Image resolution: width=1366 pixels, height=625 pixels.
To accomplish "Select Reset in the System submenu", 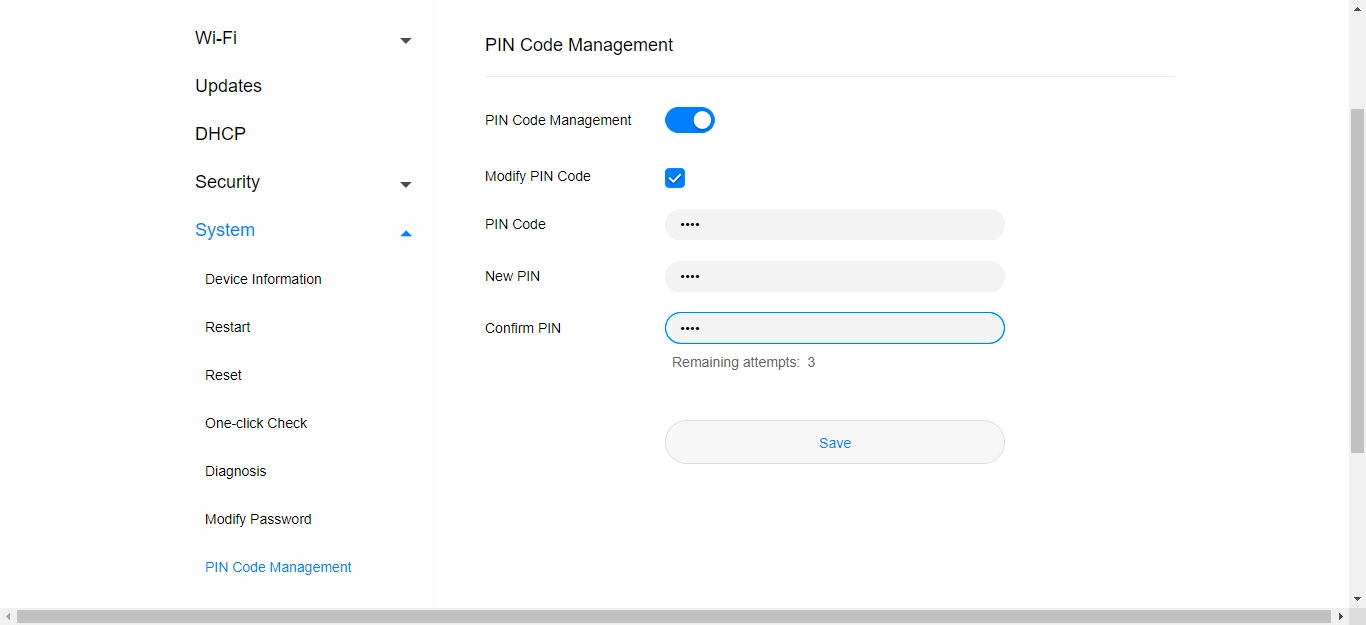I will pos(224,375).
